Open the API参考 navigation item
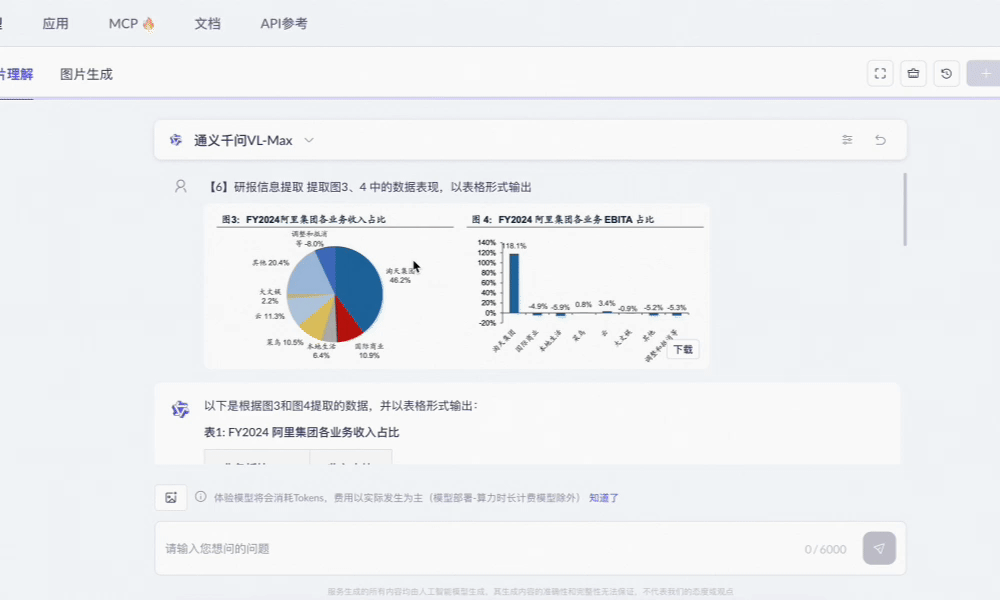Viewport: 1000px width, 600px height. [x=284, y=24]
